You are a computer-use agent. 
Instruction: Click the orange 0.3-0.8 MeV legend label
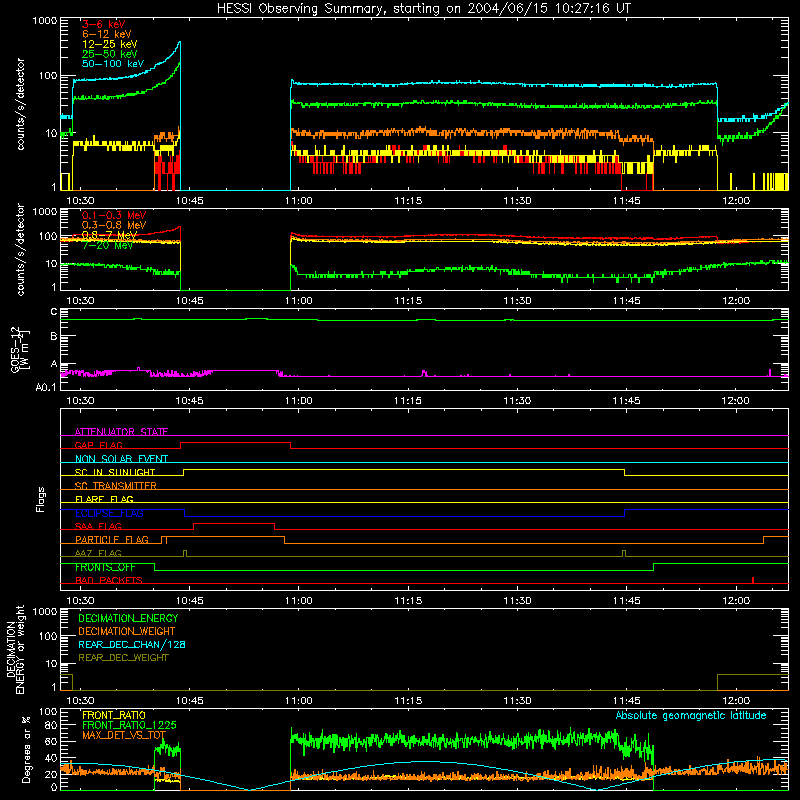coord(114,225)
